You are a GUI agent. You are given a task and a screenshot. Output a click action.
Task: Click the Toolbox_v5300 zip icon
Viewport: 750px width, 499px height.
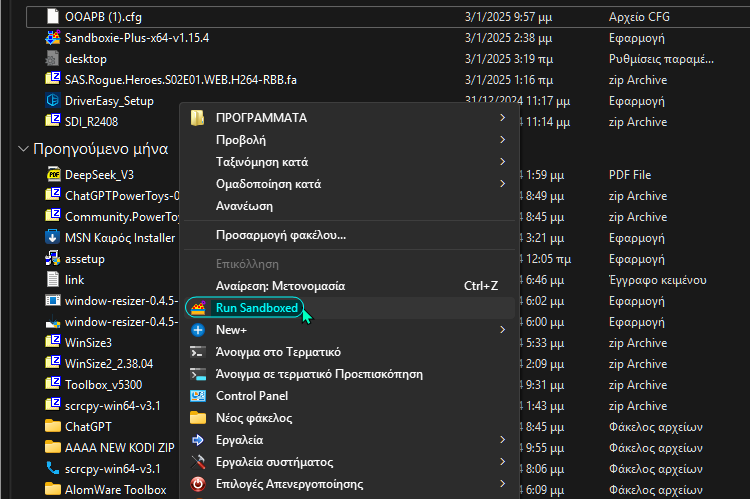click(x=53, y=384)
